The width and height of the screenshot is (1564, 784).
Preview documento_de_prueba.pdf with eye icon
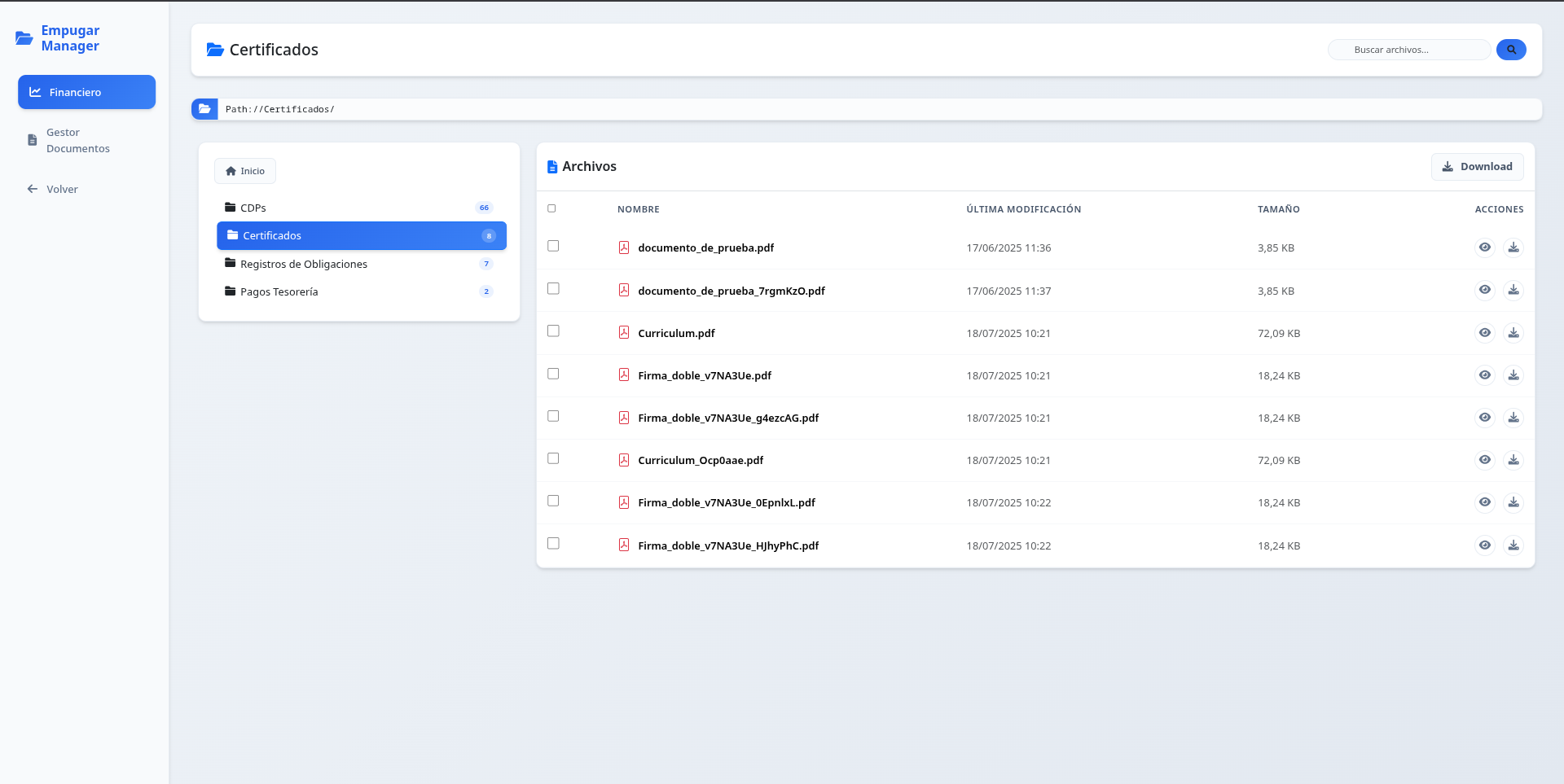pyautogui.click(x=1485, y=247)
